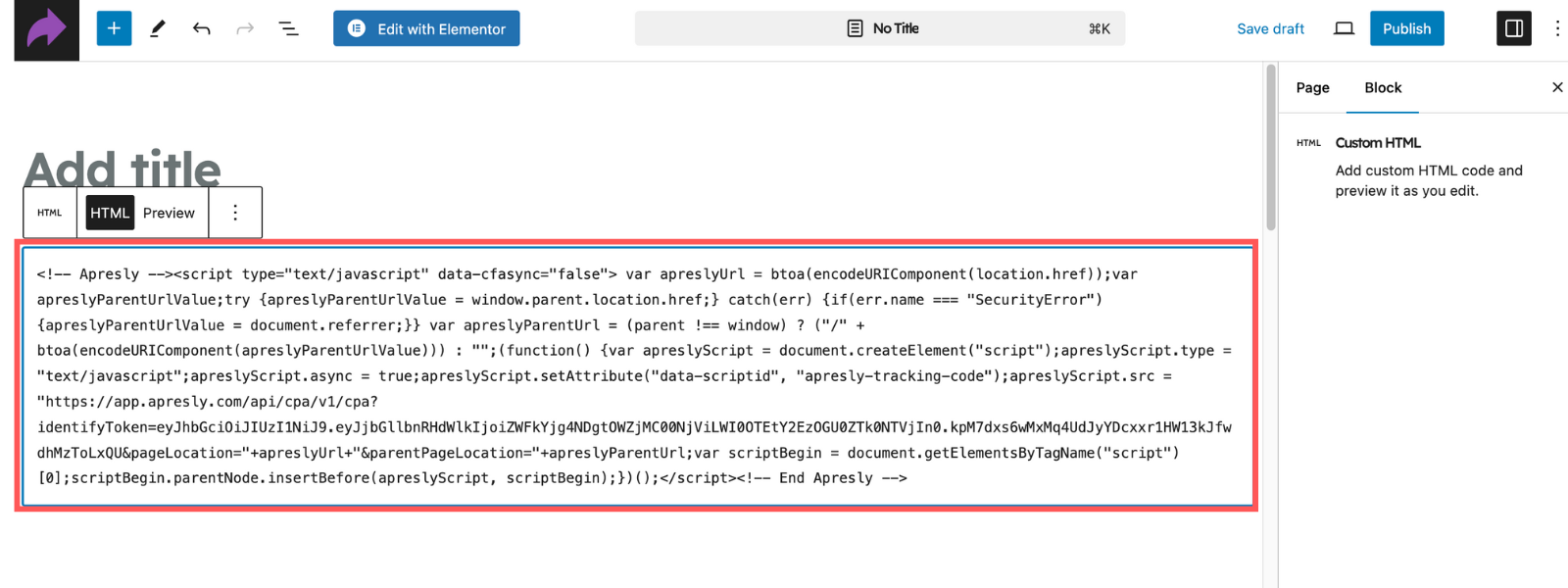Open the editor options menu
Viewport: 1568px width, 588px height.
(1556, 28)
